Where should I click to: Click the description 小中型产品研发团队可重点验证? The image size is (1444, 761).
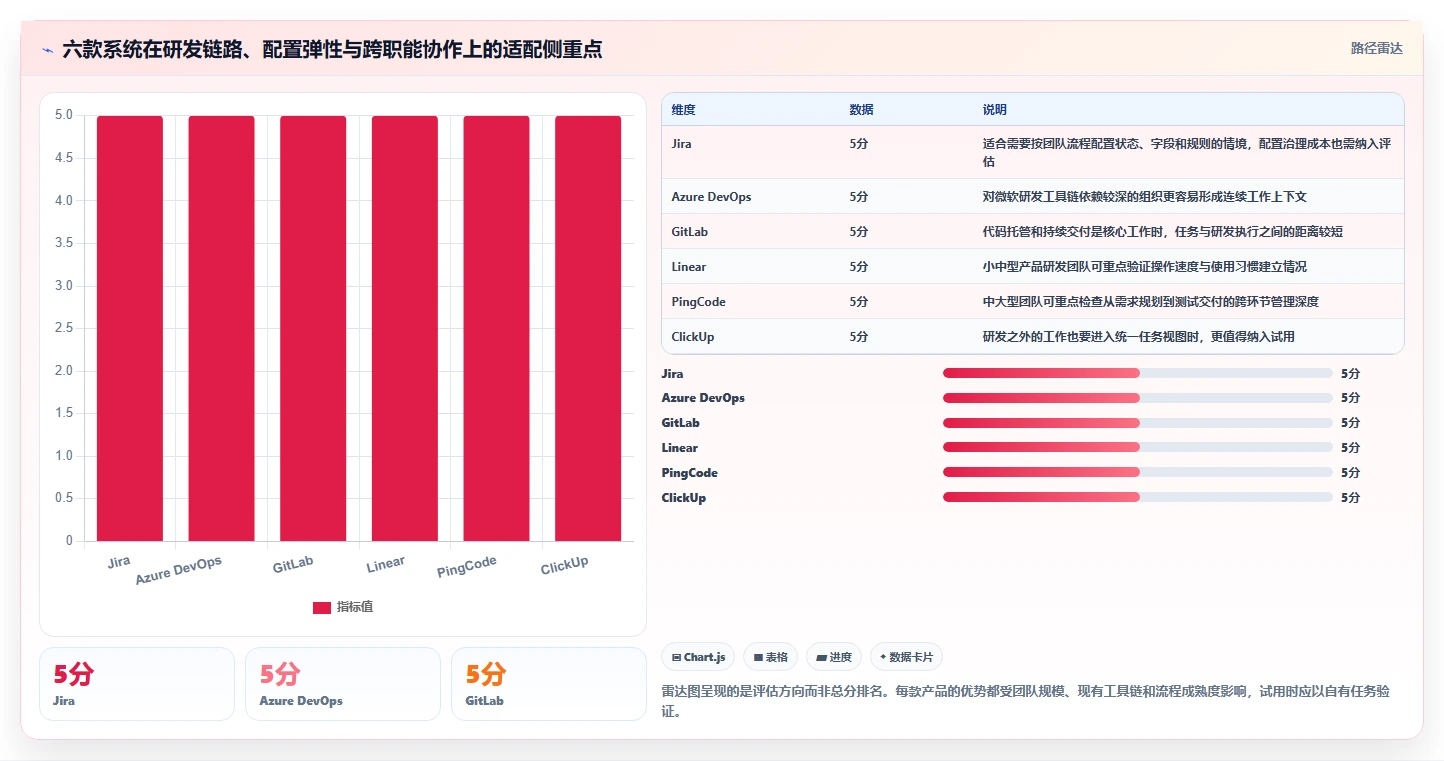click(1145, 267)
